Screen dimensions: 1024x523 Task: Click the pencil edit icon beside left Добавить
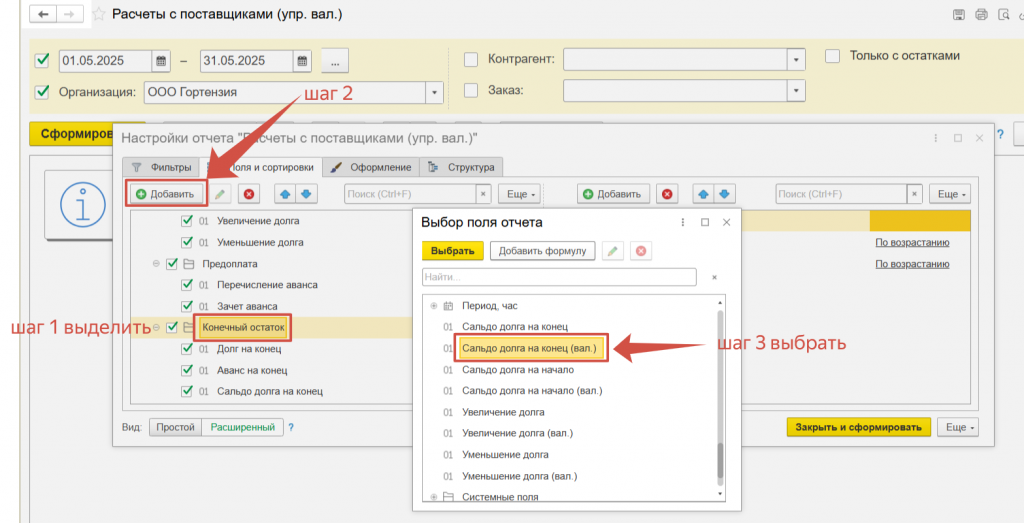pos(220,193)
